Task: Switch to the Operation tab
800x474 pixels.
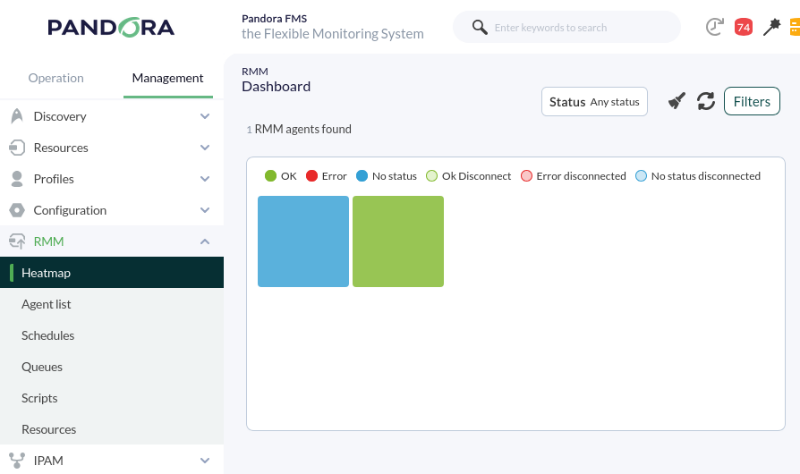Action: [x=56, y=78]
